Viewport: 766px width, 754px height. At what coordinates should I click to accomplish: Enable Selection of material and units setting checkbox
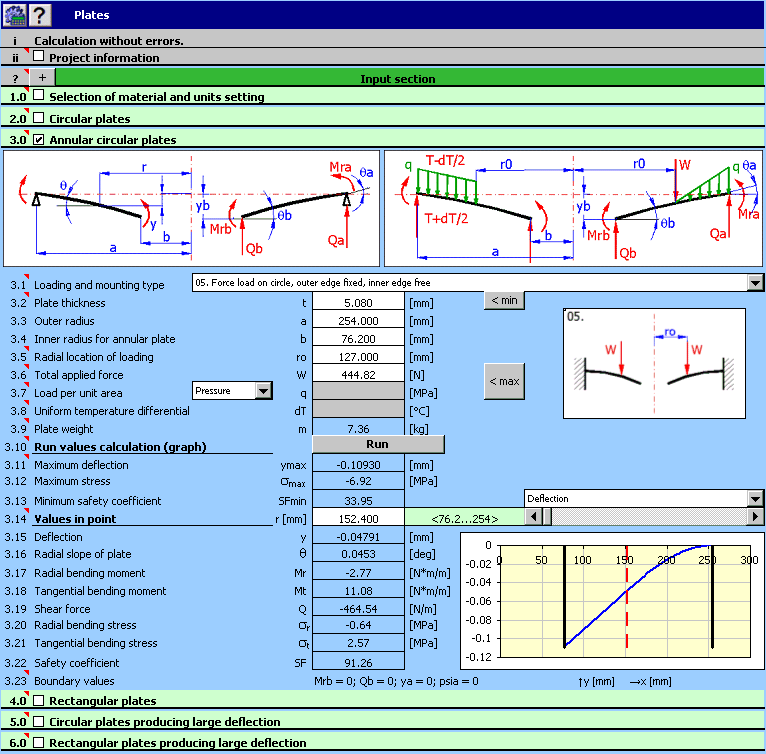click(x=39, y=95)
